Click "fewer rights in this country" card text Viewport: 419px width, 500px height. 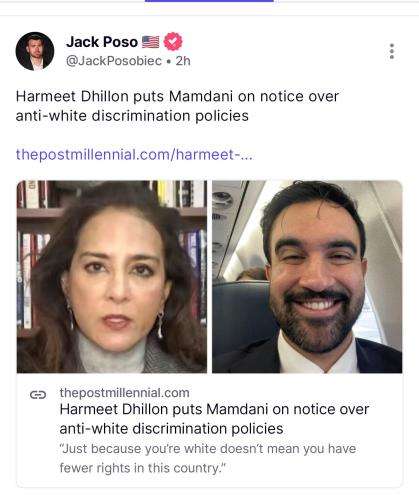[x=143, y=468]
